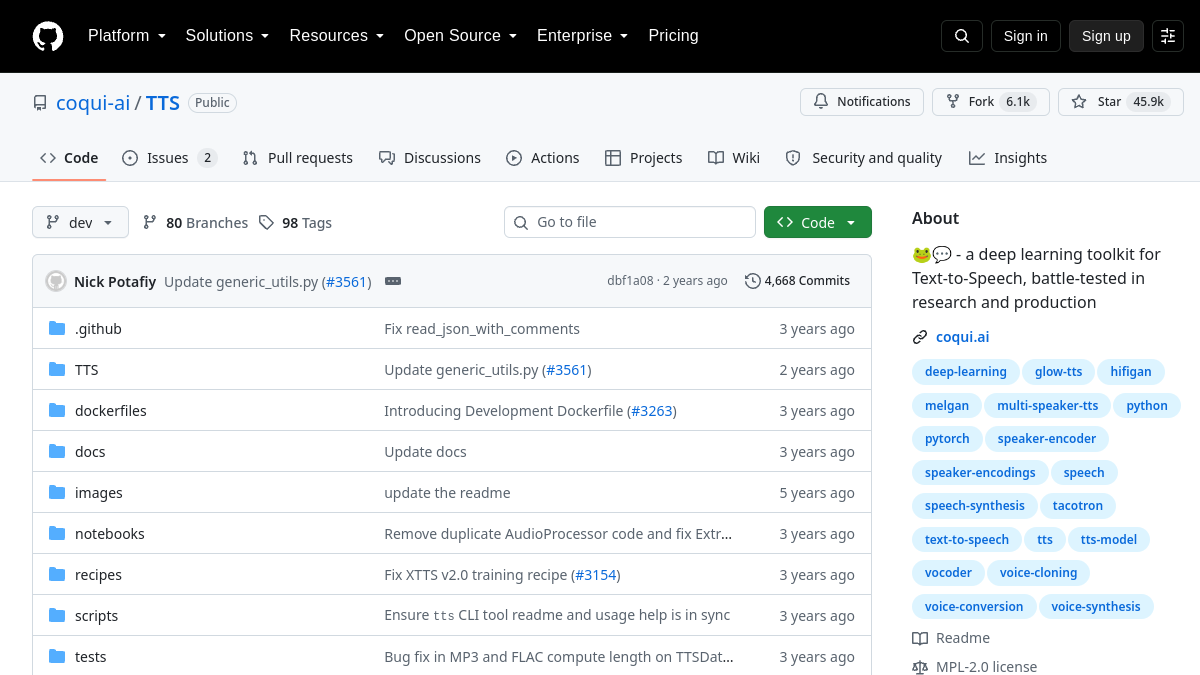Select the voice-cloning topic tag
Viewport: 1200px width, 675px height.
(x=1038, y=573)
